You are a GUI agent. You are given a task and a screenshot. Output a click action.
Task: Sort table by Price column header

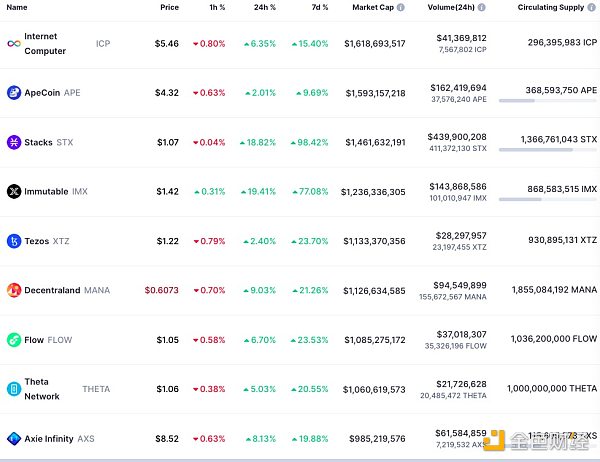coord(169,7)
